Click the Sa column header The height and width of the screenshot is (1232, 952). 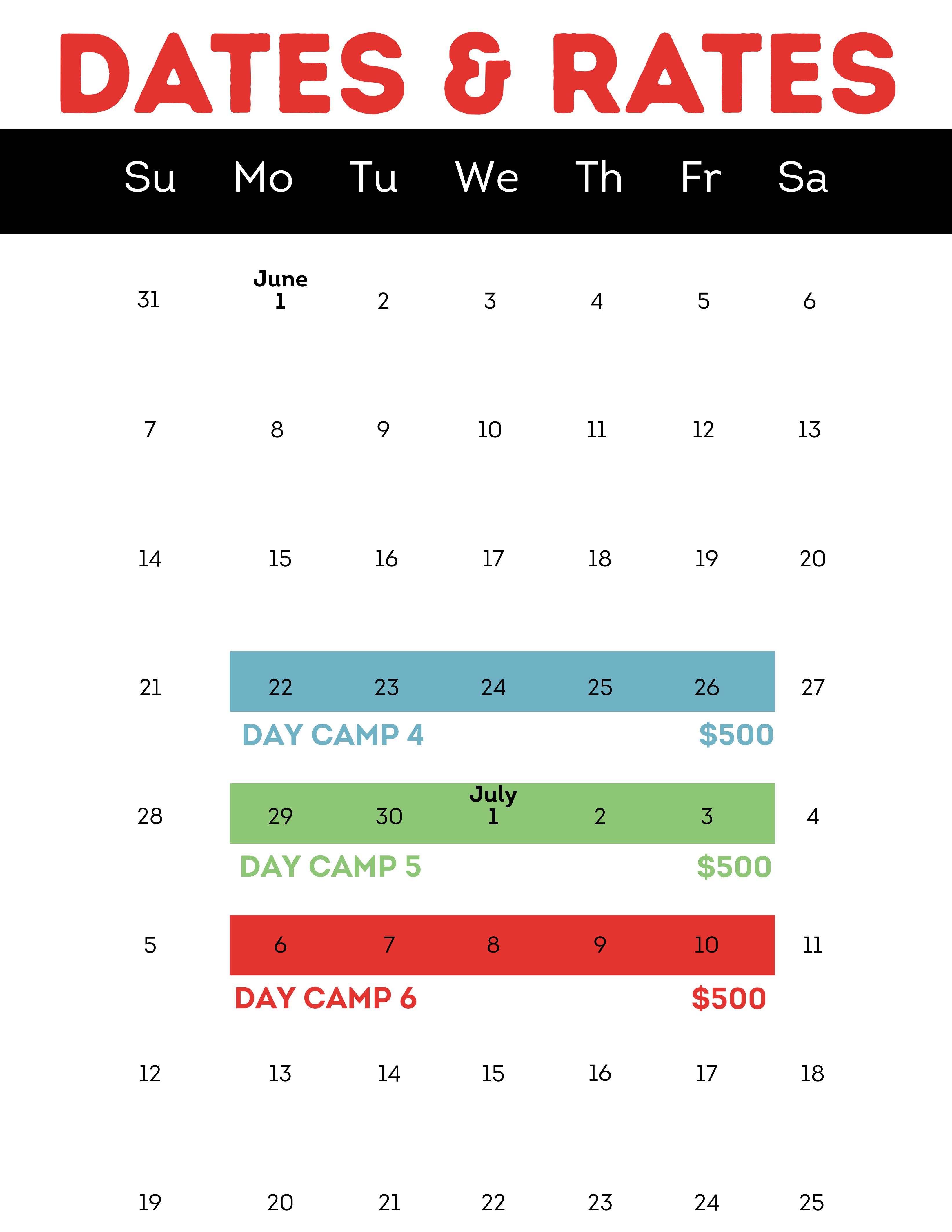click(x=802, y=177)
